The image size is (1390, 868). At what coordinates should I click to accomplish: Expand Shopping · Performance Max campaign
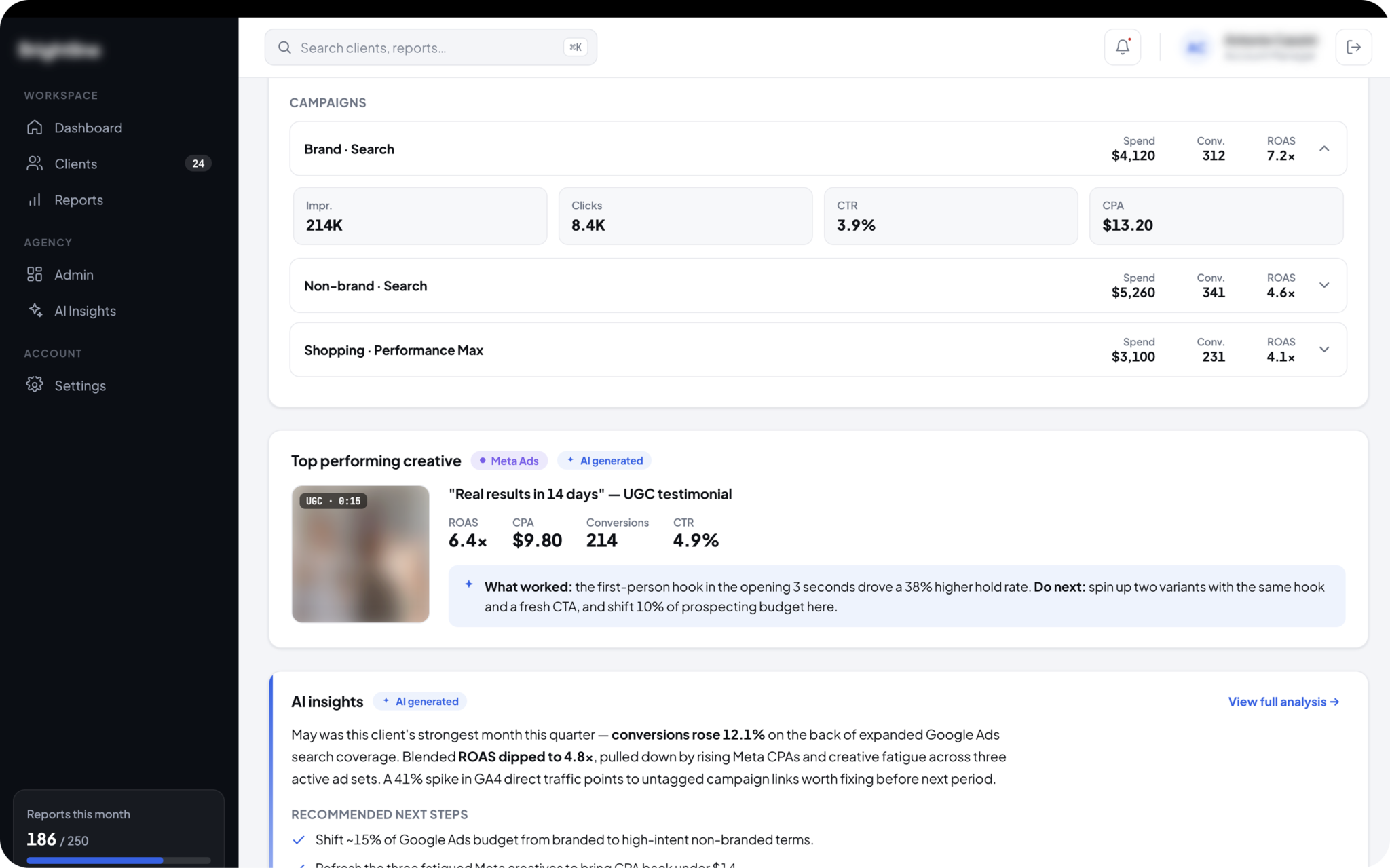tap(1324, 350)
